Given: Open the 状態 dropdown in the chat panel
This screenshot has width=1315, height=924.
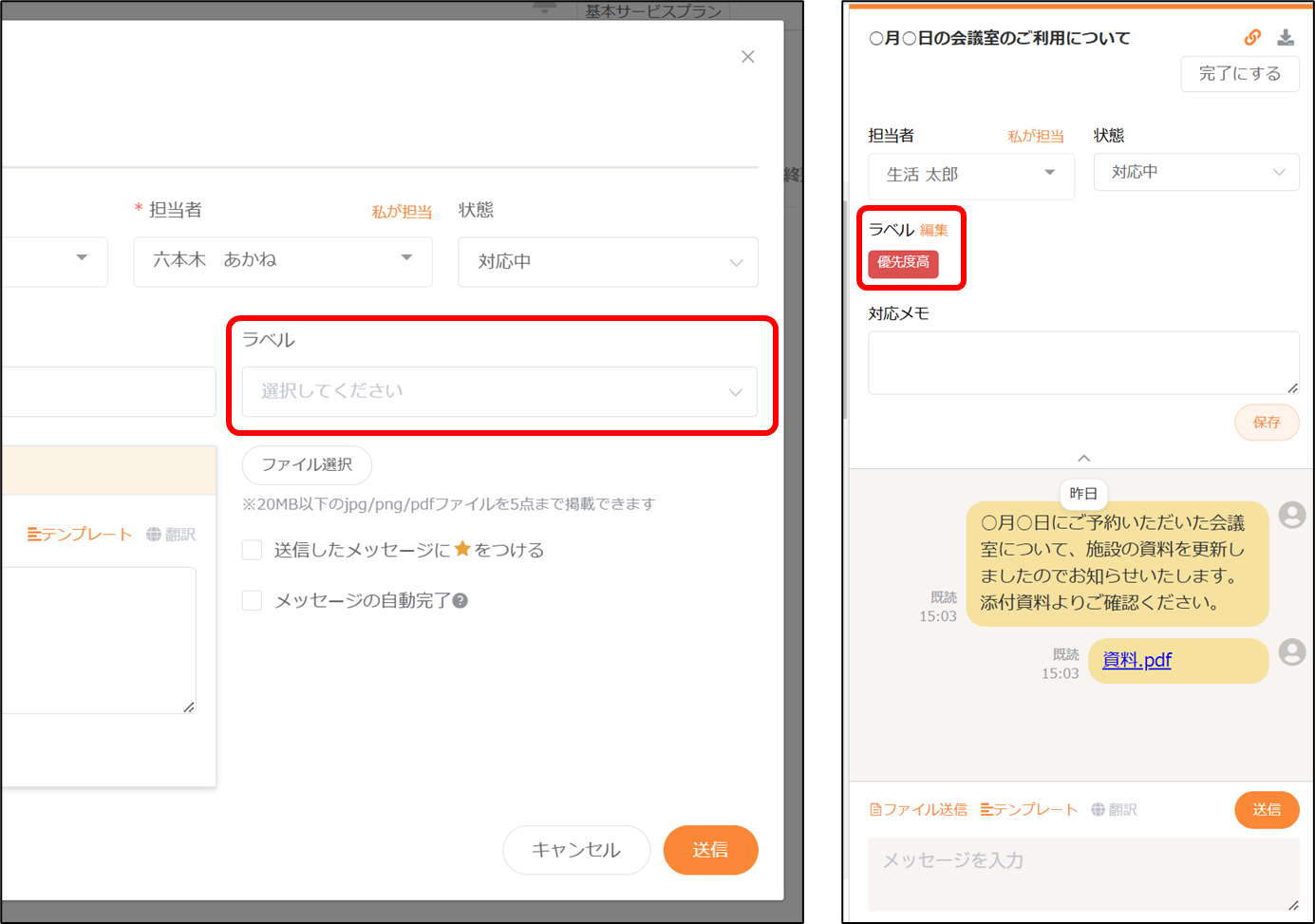Looking at the screenshot, I should pyautogui.click(x=1196, y=172).
